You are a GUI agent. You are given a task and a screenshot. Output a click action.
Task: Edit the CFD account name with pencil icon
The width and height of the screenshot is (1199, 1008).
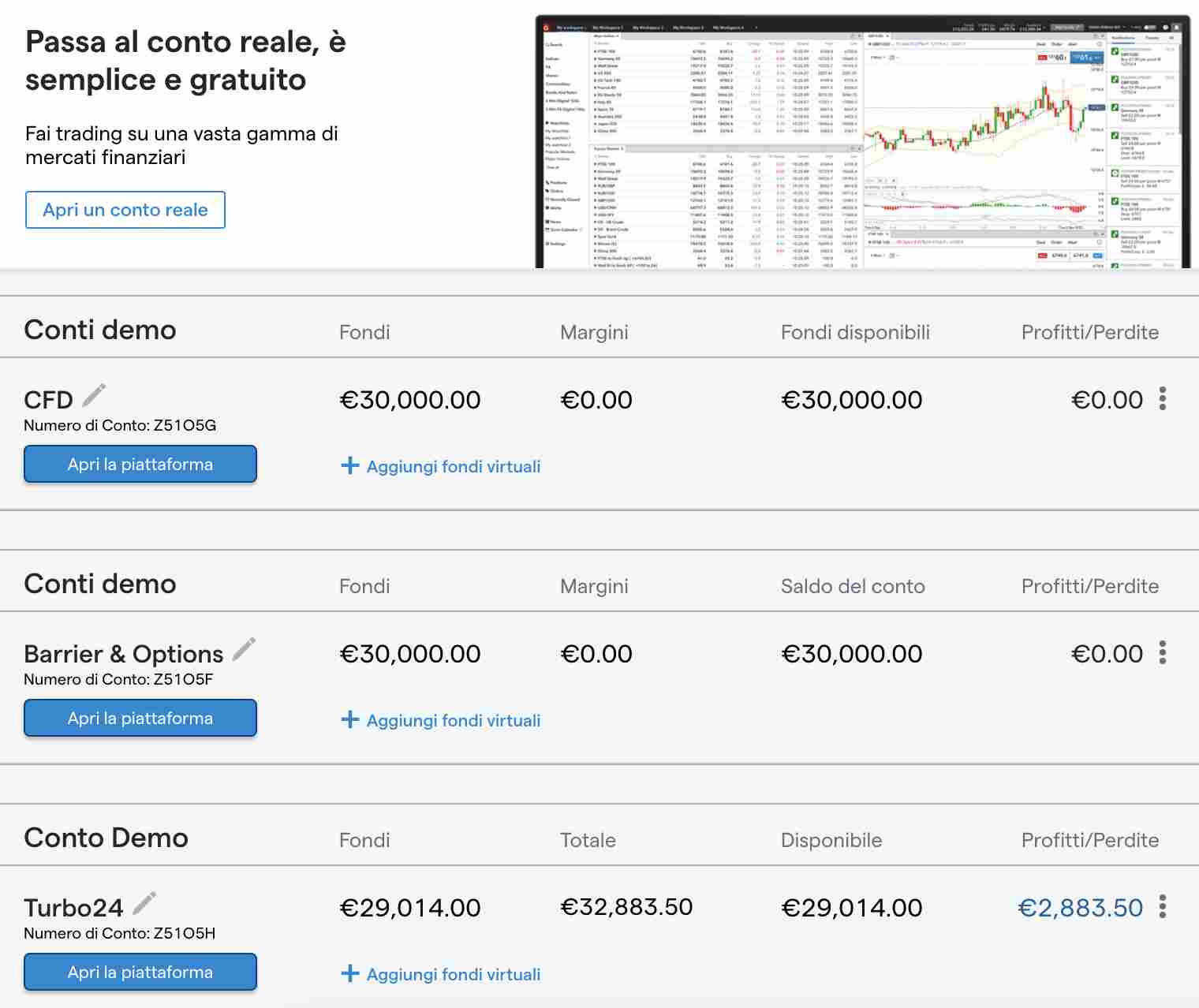click(x=92, y=397)
